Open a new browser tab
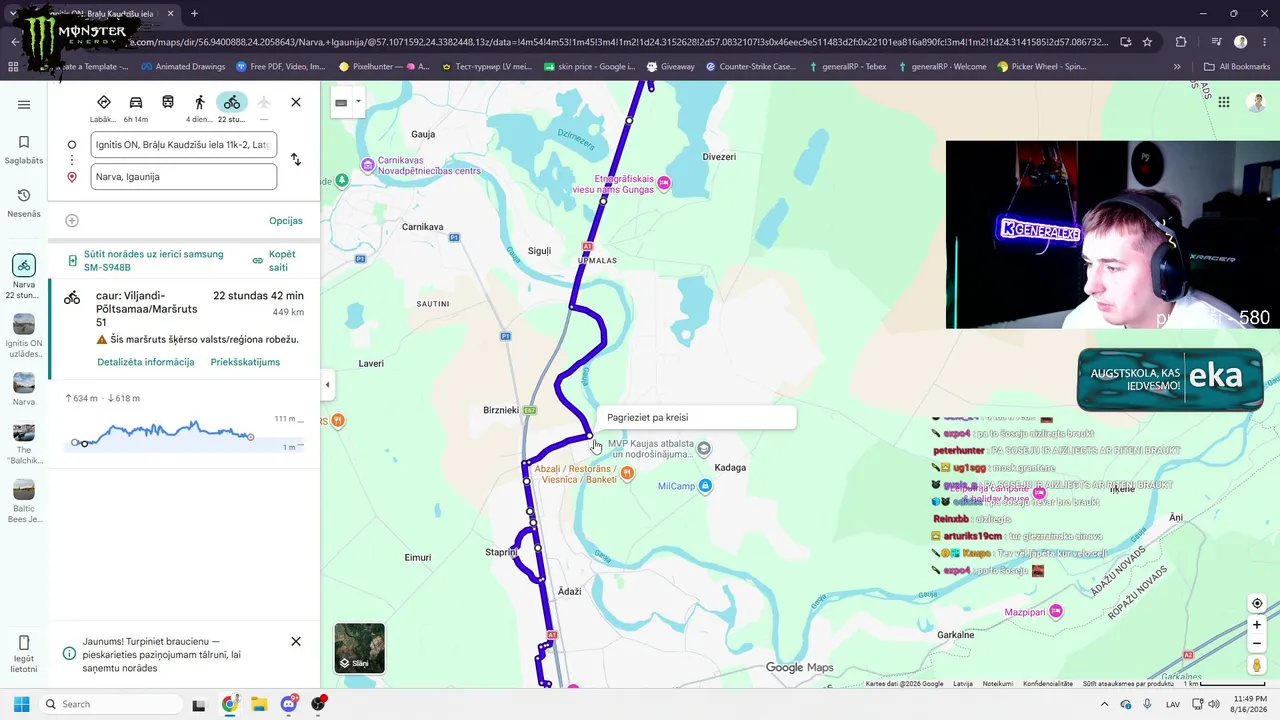Screen dimensions: 1280x720 194,14
